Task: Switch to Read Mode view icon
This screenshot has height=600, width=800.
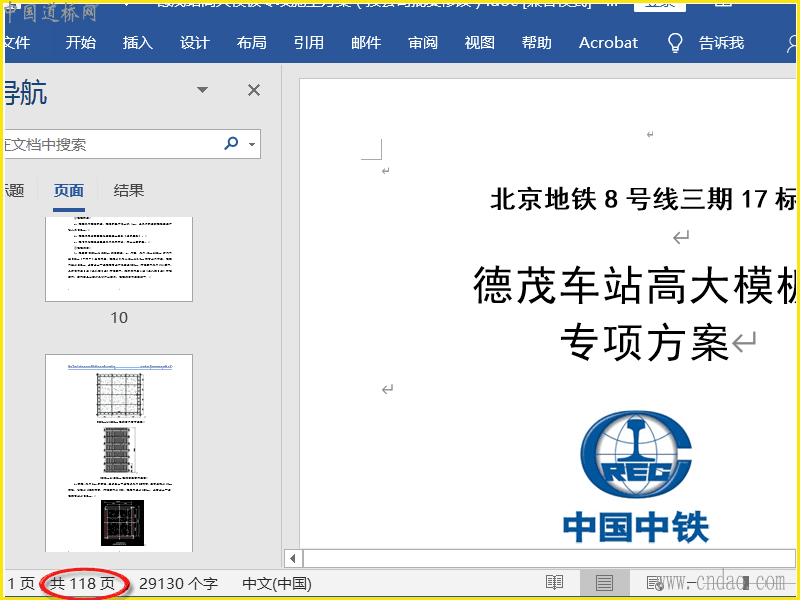Action: pos(554,582)
